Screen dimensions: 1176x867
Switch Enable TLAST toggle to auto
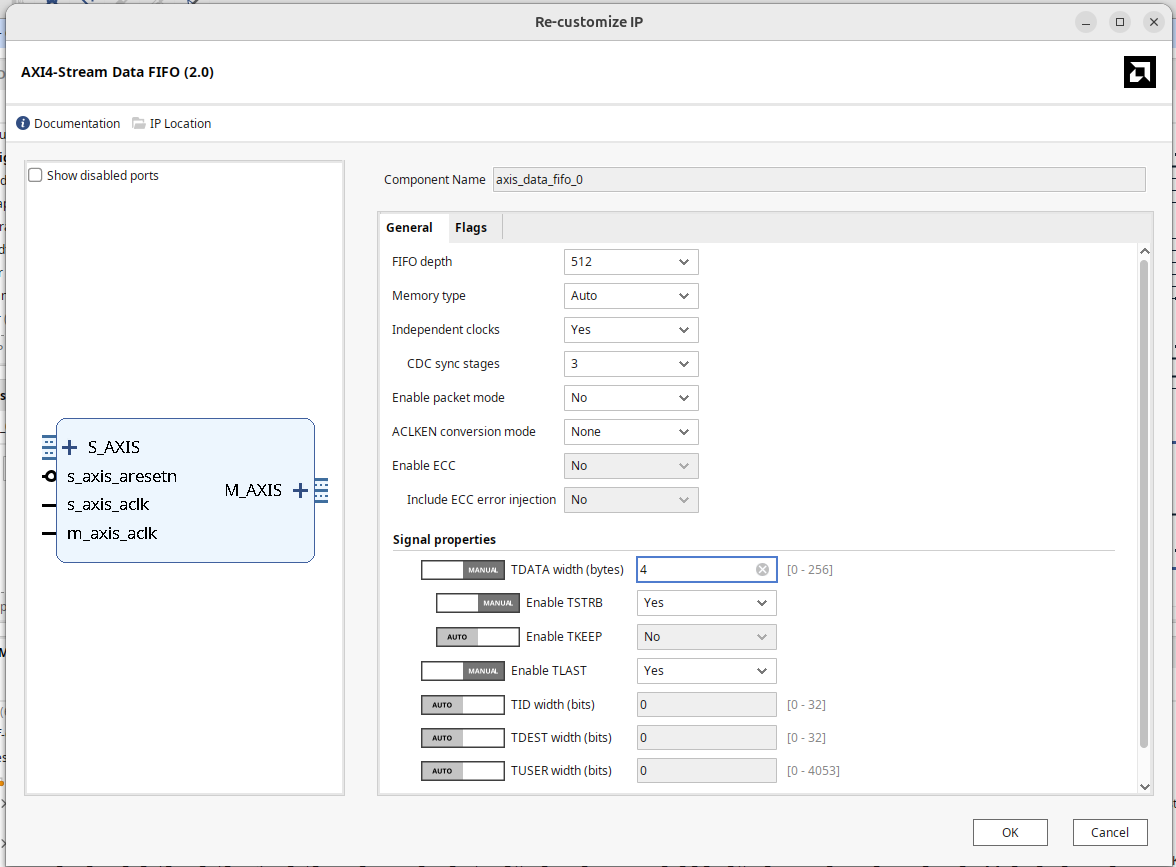462,671
